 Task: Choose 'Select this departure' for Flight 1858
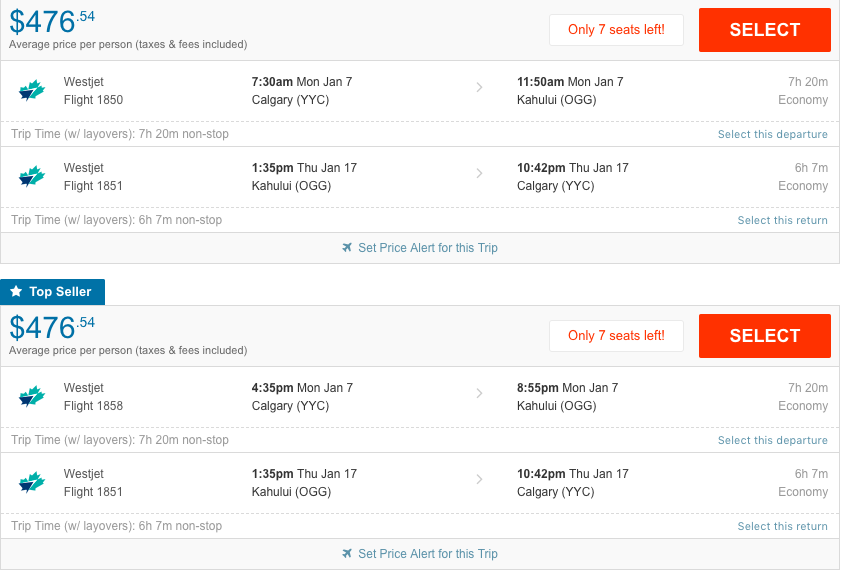(x=772, y=440)
